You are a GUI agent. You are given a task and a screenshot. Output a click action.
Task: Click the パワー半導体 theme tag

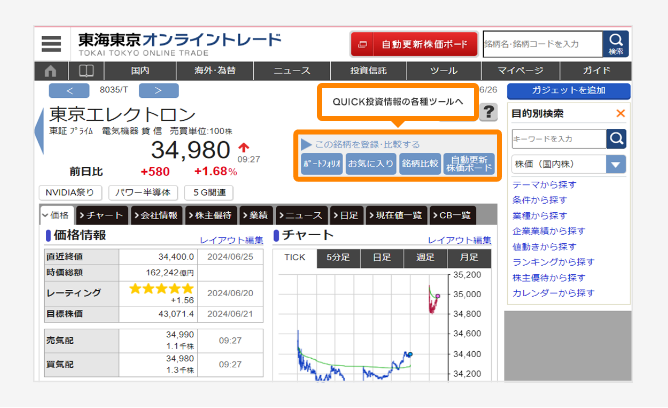143,193
